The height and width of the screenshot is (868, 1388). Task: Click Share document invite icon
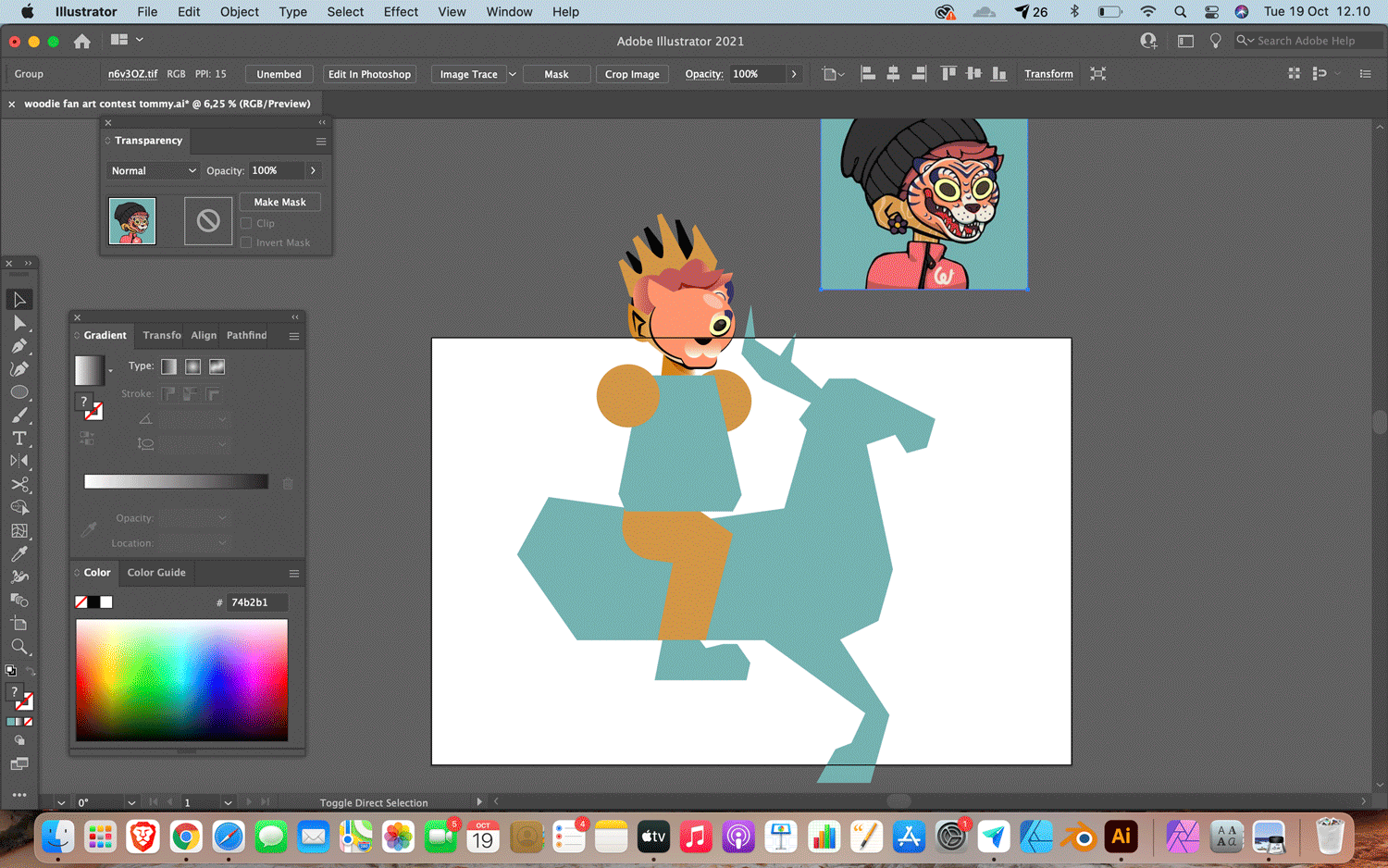click(1148, 41)
